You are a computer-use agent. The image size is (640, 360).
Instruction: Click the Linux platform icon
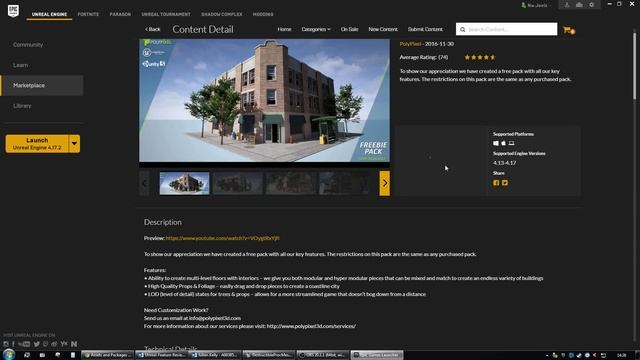[511, 143]
